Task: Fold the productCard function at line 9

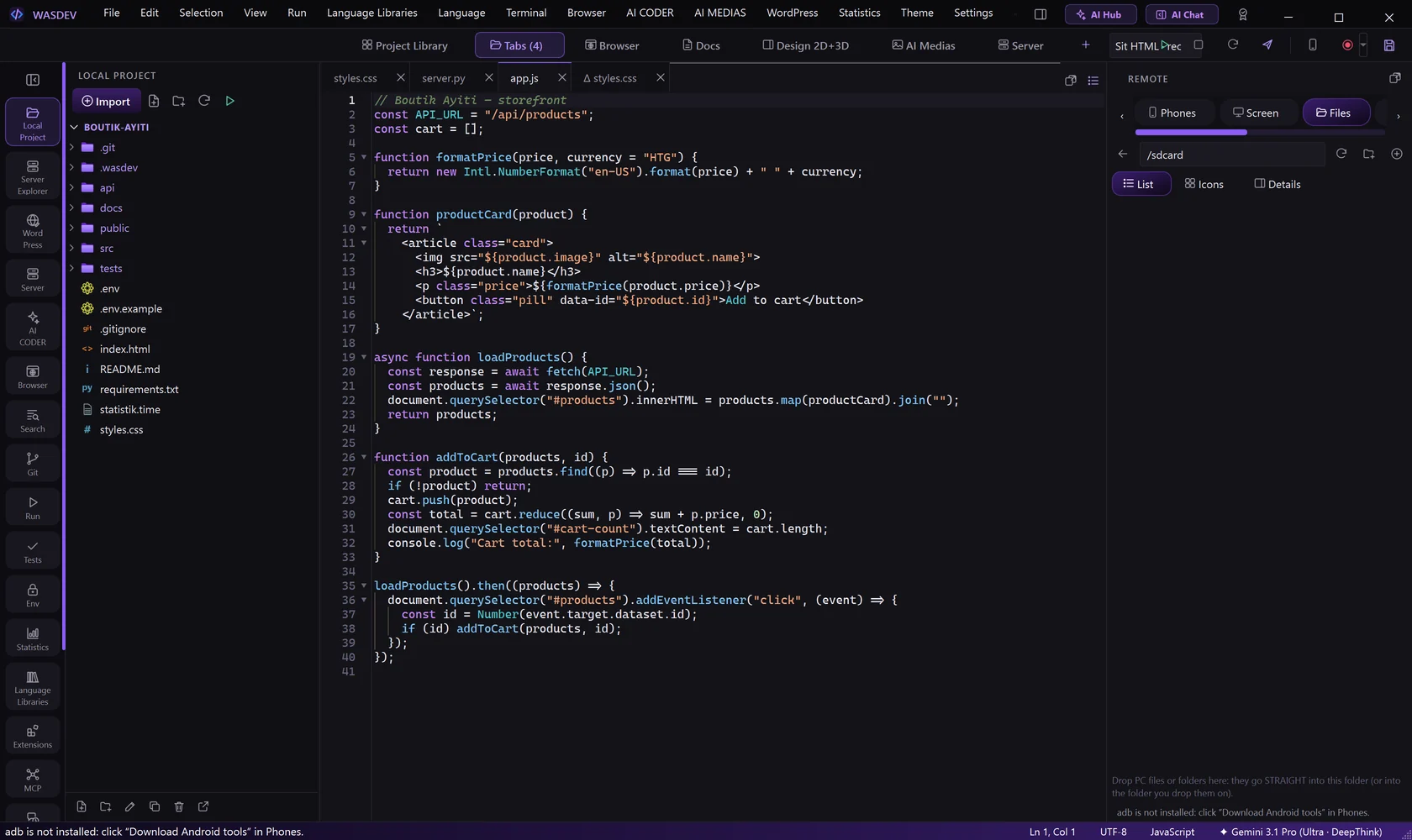Action: pos(364,214)
